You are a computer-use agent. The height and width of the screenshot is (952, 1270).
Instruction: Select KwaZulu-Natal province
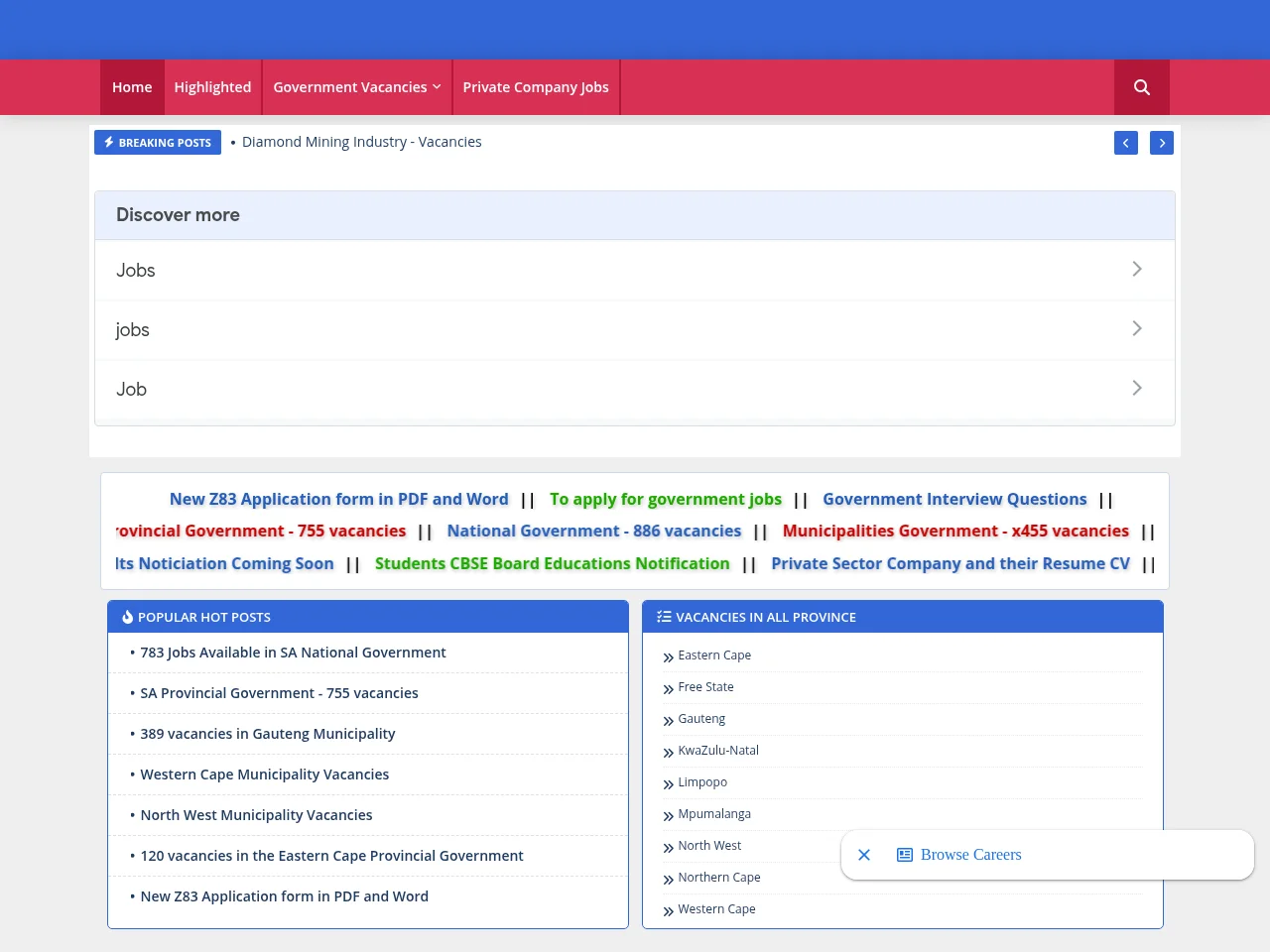click(718, 751)
